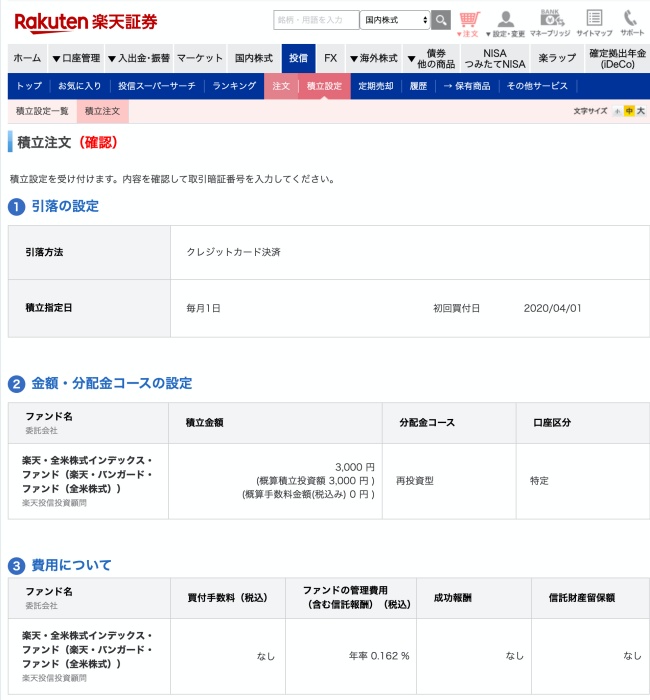The image size is (650, 700).
Task: Switch to 積立注文 sub-tab
Action: click(103, 111)
